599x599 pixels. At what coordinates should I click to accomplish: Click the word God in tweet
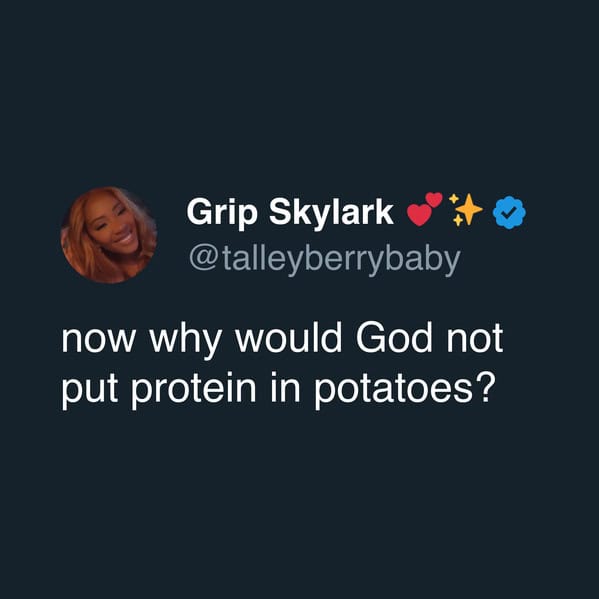tap(394, 338)
